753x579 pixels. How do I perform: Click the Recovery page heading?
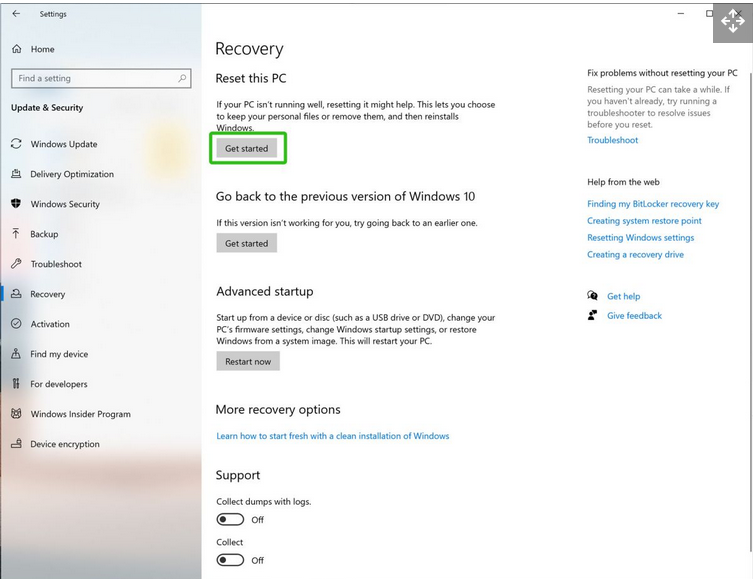[249, 49]
